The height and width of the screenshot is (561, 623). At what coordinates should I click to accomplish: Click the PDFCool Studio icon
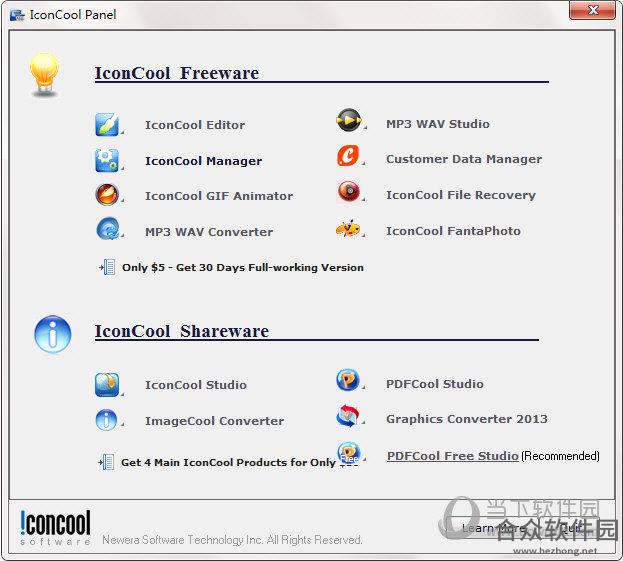tap(348, 380)
